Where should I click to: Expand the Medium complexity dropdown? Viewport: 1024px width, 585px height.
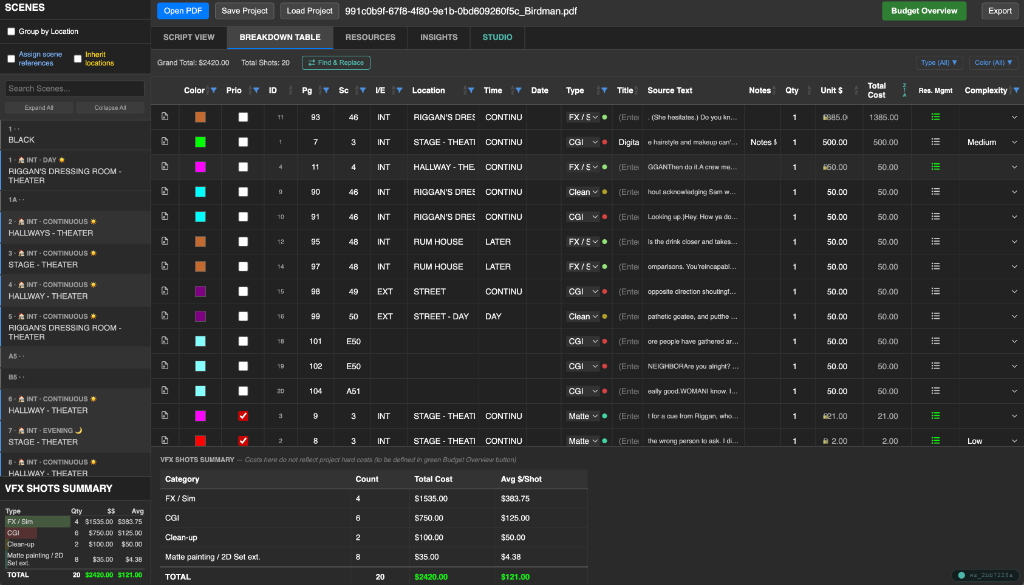point(1013,142)
